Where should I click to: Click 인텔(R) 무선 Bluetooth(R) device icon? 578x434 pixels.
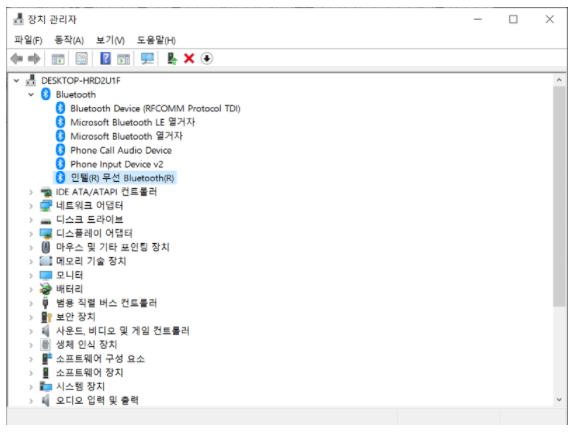pyautogui.click(x=60, y=178)
